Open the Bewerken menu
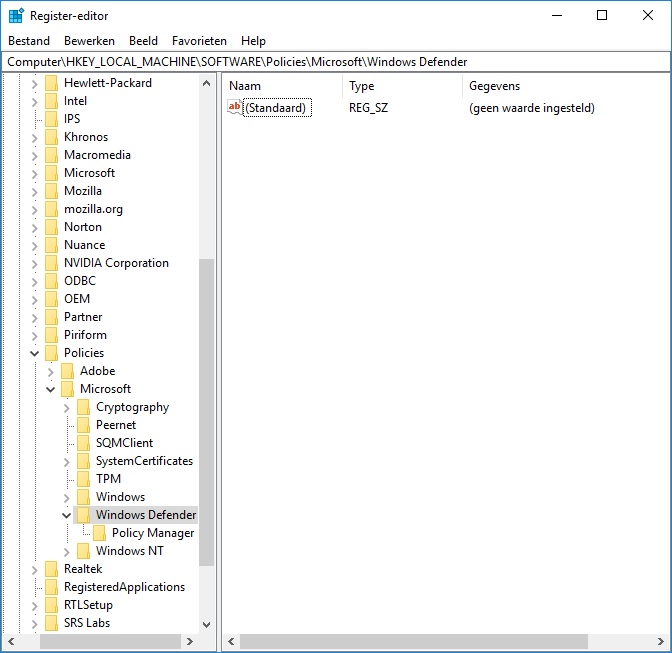This screenshot has height=653, width=672. pyautogui.click(x=89, y=41)
